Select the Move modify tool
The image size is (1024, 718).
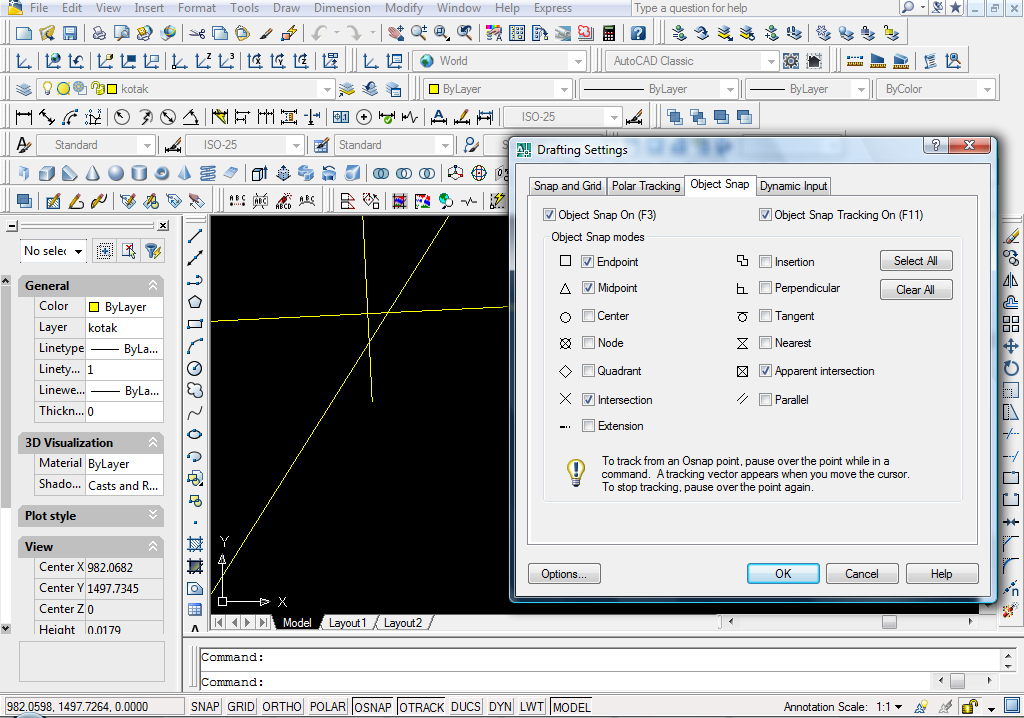tap(1010, 346)
